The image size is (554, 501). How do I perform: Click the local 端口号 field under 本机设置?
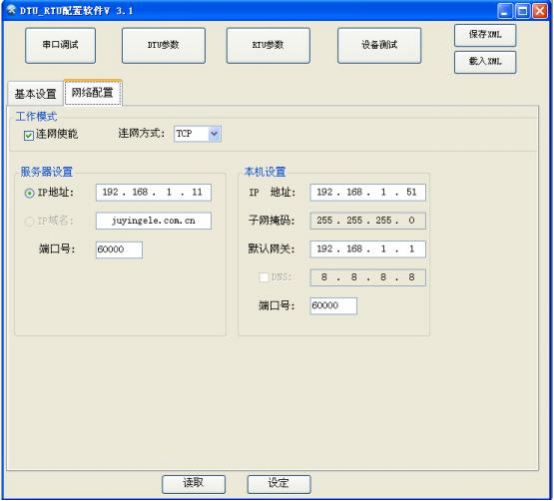point(334,306)
